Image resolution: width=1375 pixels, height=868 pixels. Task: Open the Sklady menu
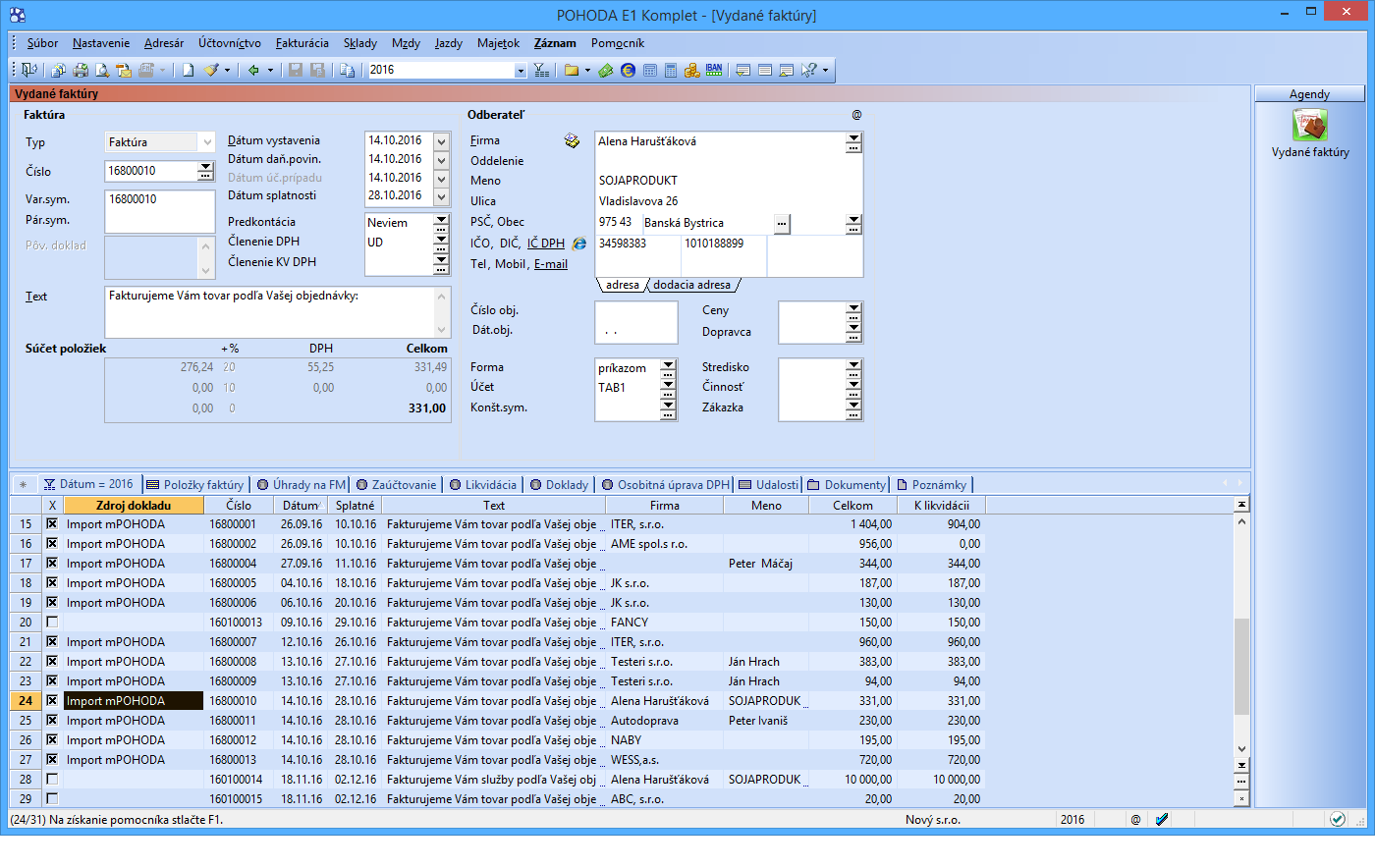(x=360, y=43)
